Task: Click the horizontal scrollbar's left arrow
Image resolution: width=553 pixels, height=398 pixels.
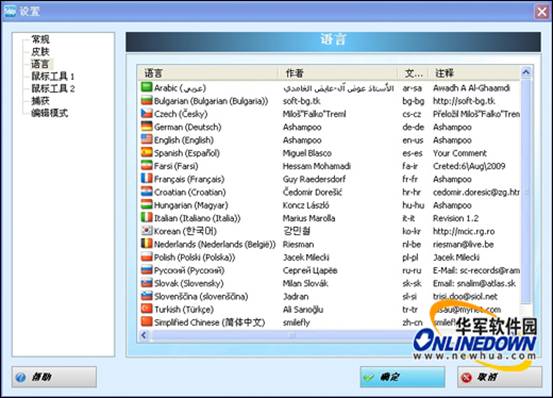Action: pos(144,335)
